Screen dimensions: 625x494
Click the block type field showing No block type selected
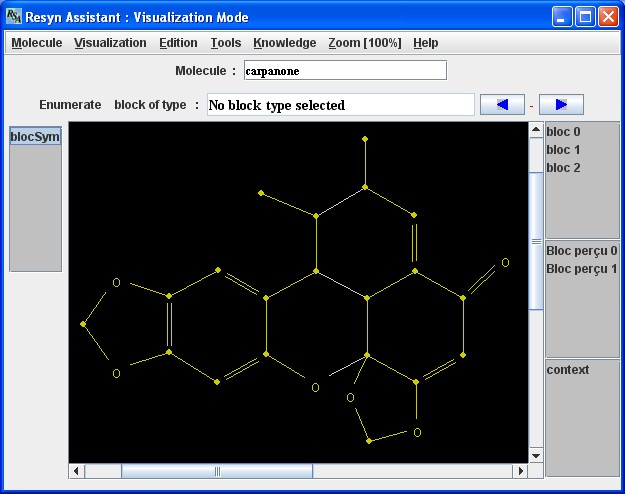(341, 105)
